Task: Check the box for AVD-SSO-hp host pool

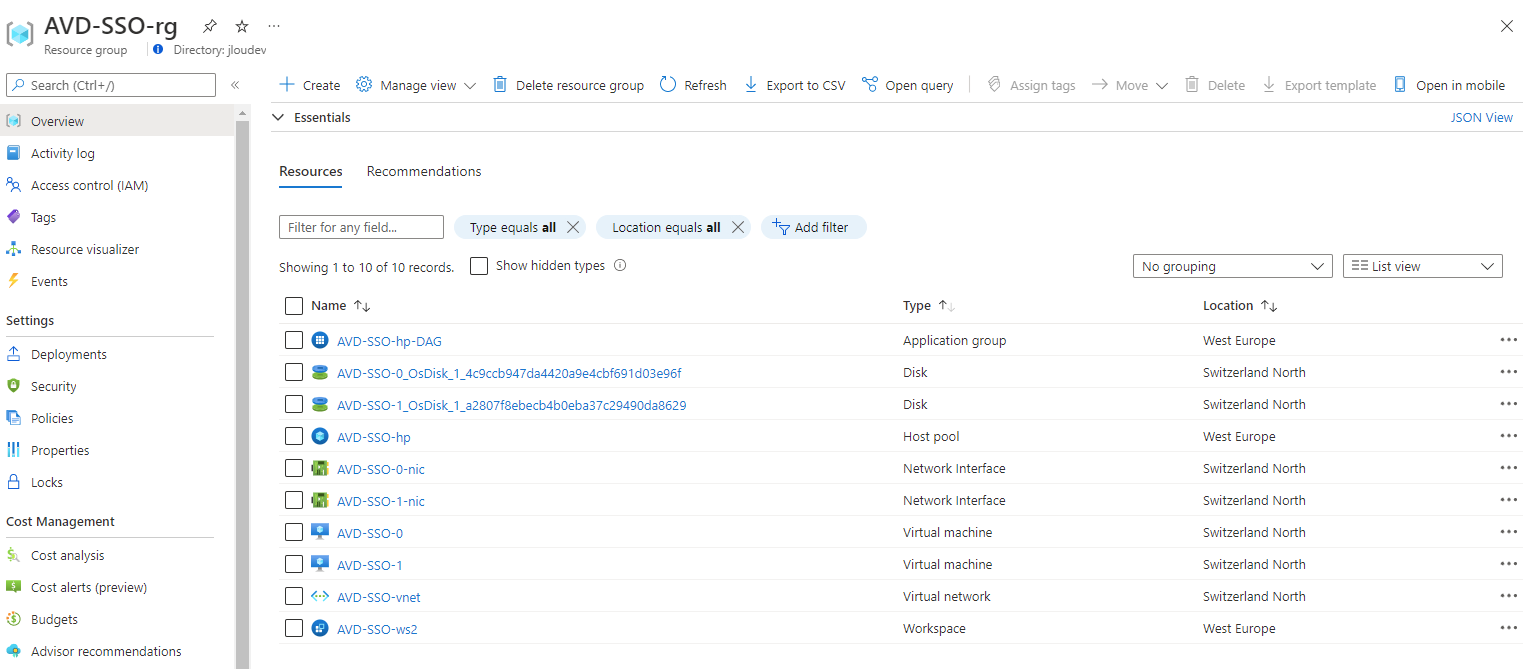Action: click(293, 436)
